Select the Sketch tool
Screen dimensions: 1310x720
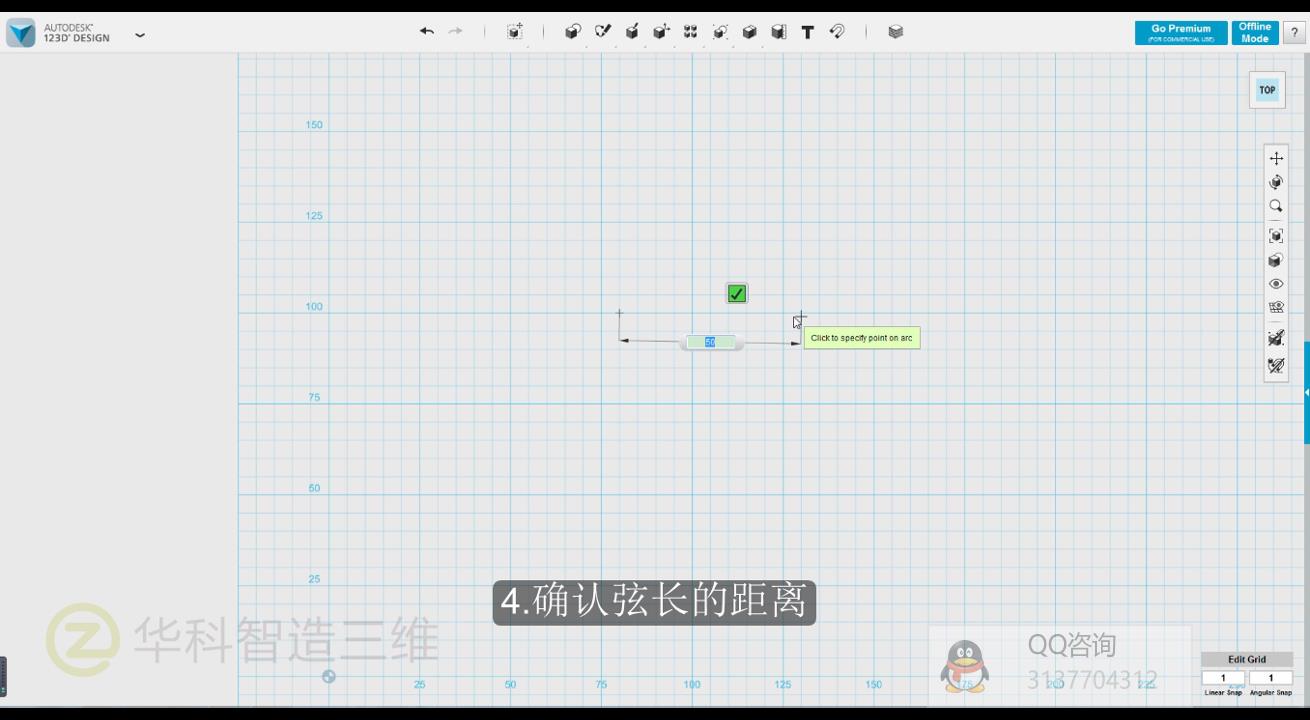point(602,32)
